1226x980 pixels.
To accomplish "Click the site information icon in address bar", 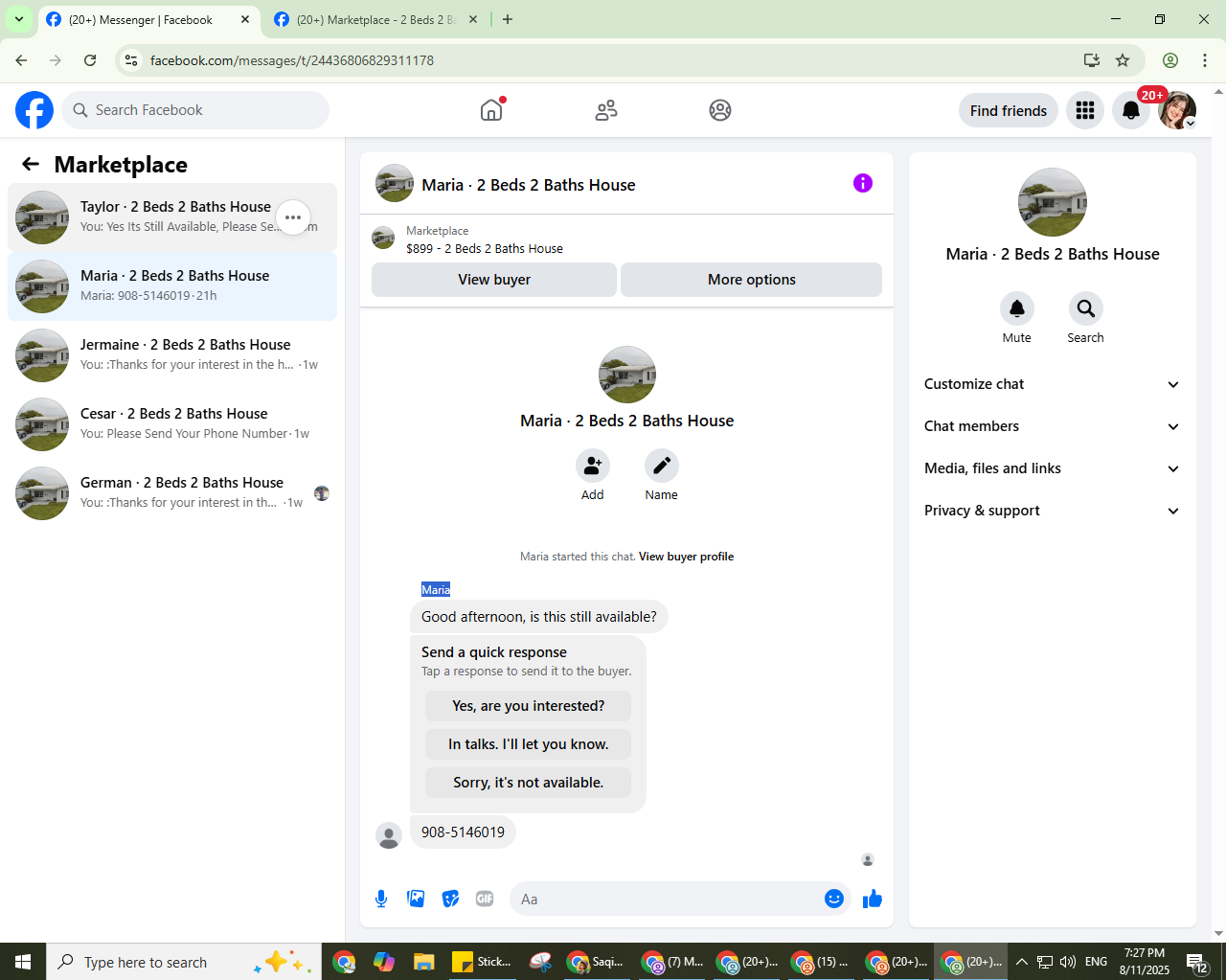I will 131,60.
